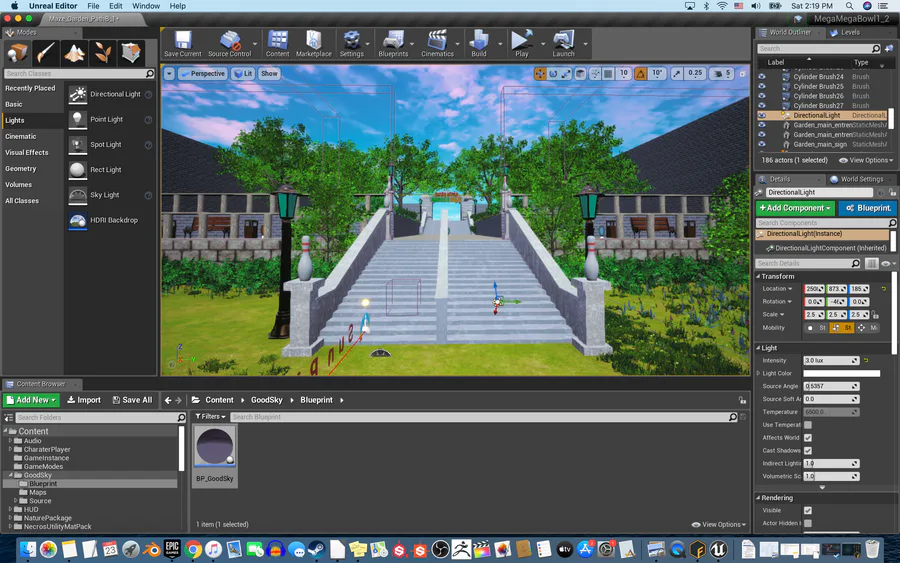The width and height of the screenshot is (900, 563).
Task: Open the Content toolbar icon
Action: [x=277, y=43]
